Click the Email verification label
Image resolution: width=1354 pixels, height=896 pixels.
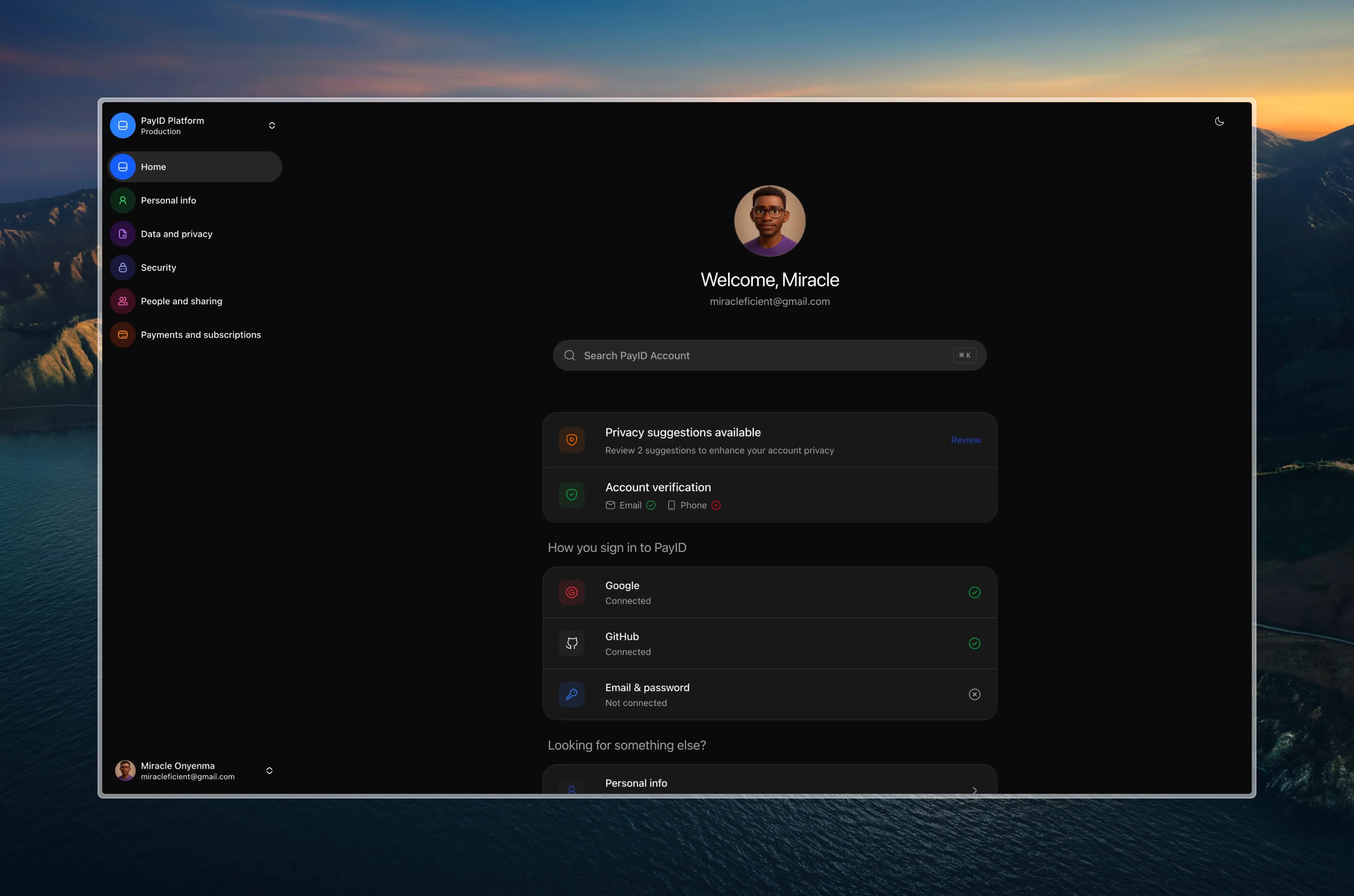[630, 505]
